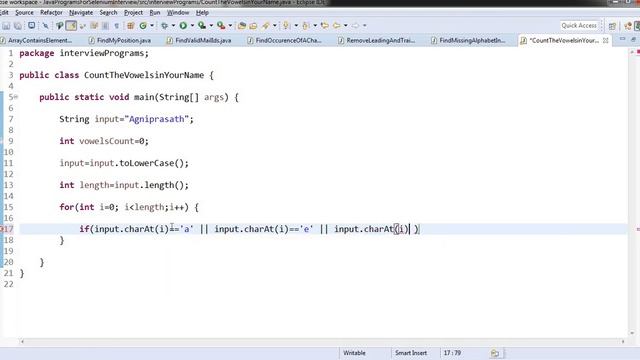Switch to ArrayContainsElement editor tab
The height and width of the screenshot is (360, 640).
(x=36, y=40)
